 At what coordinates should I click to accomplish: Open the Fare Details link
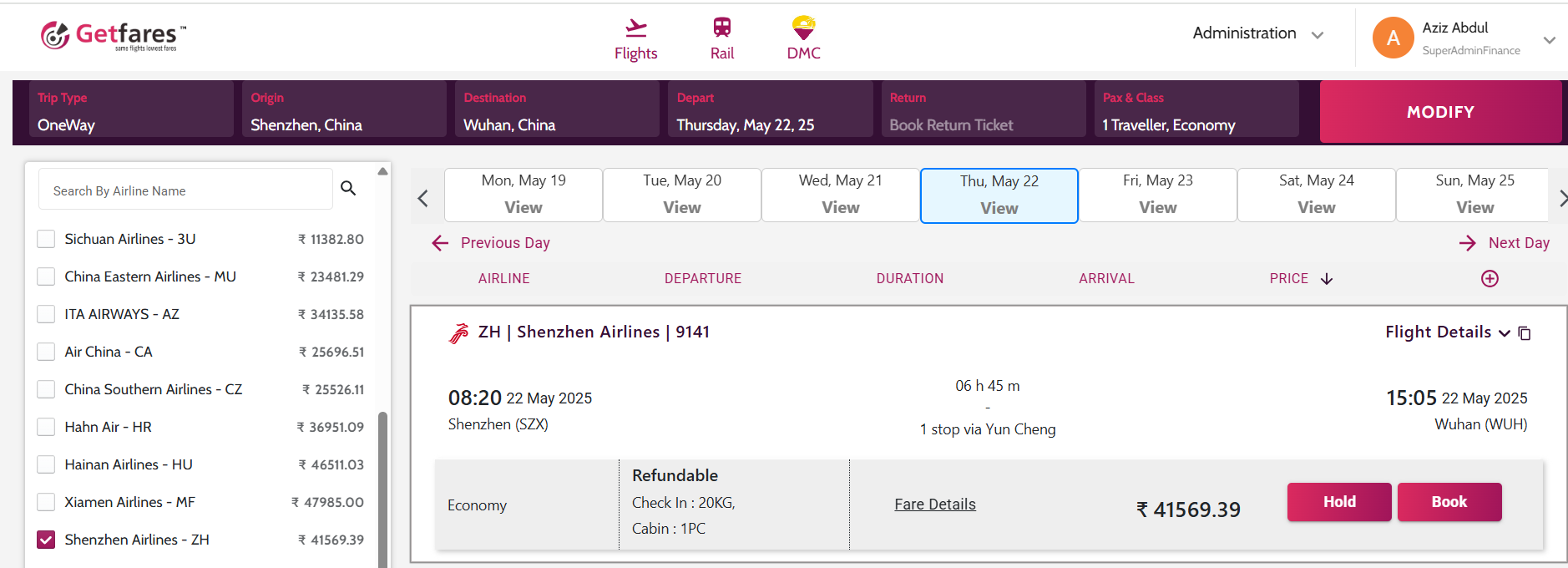pyautogui.click(x=934, y=505)
